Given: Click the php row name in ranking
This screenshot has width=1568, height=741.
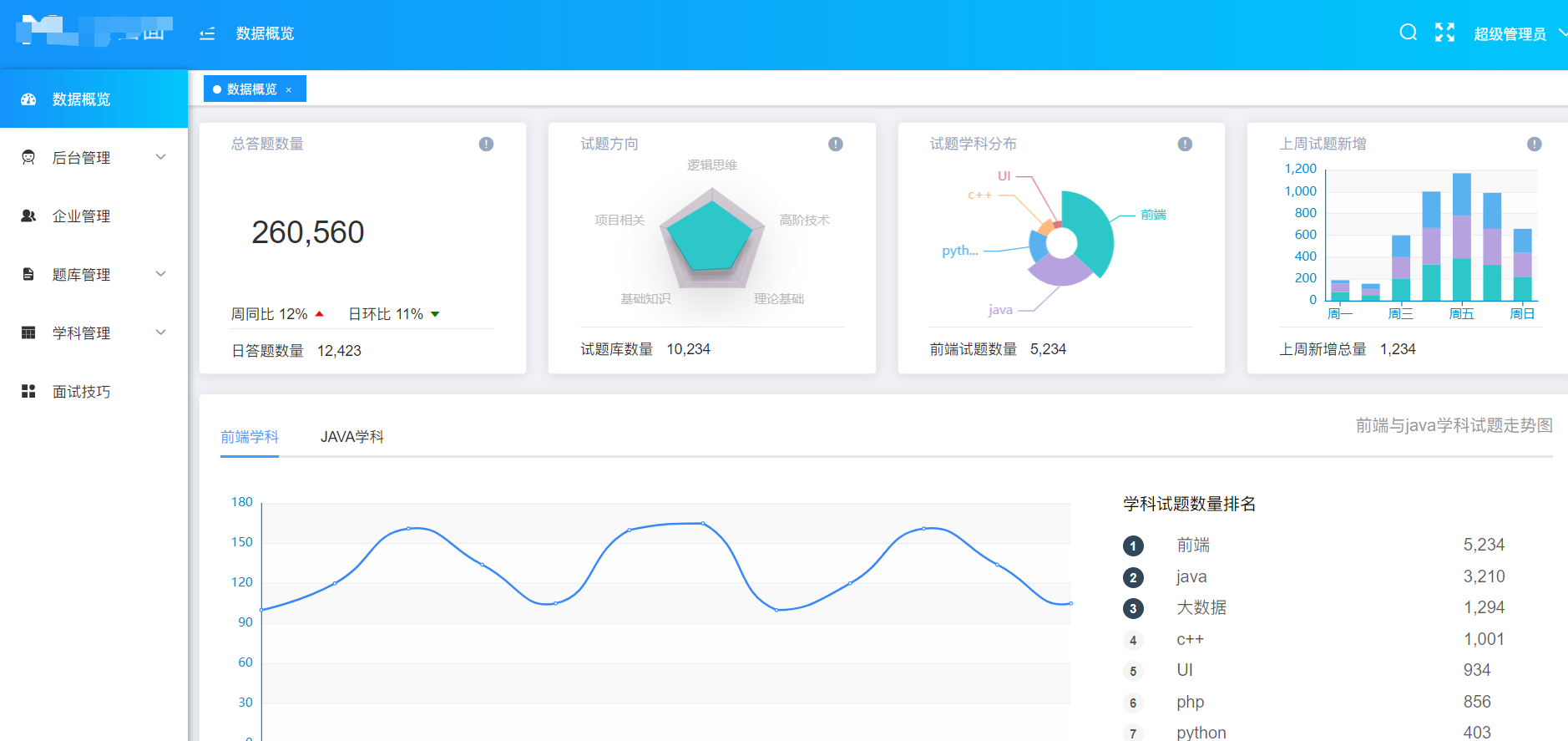Looking at the screenshot, I should click(x=1190, y=703).
